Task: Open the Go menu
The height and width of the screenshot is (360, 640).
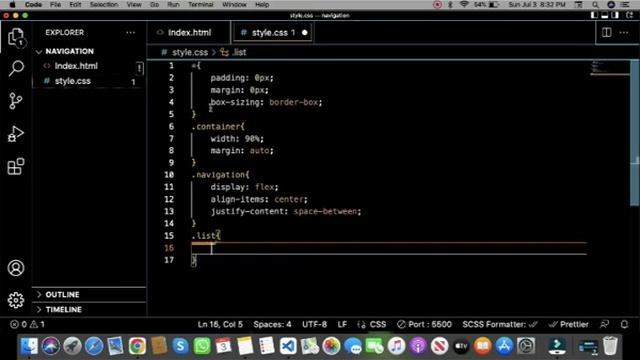Action: (x=155, y=4)
